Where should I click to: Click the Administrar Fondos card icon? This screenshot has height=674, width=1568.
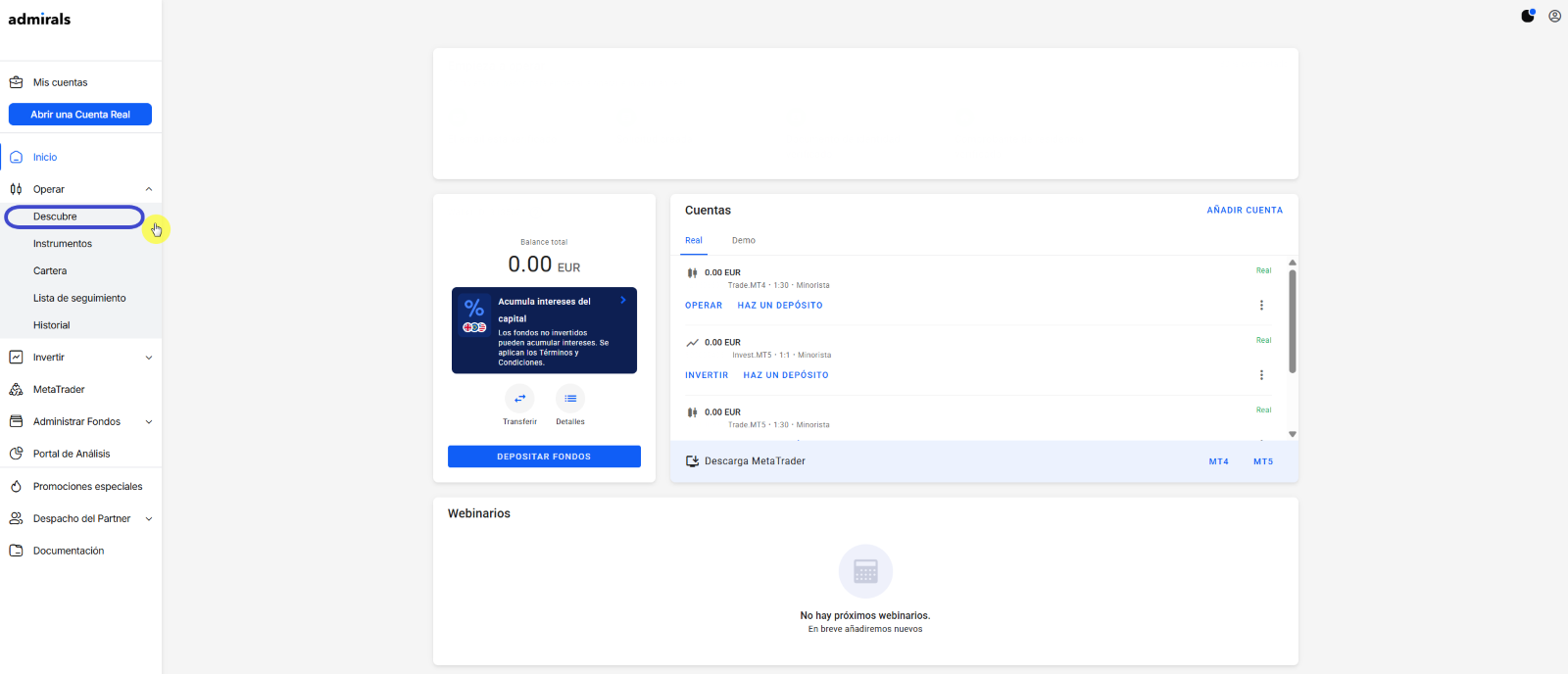point(16,422)
